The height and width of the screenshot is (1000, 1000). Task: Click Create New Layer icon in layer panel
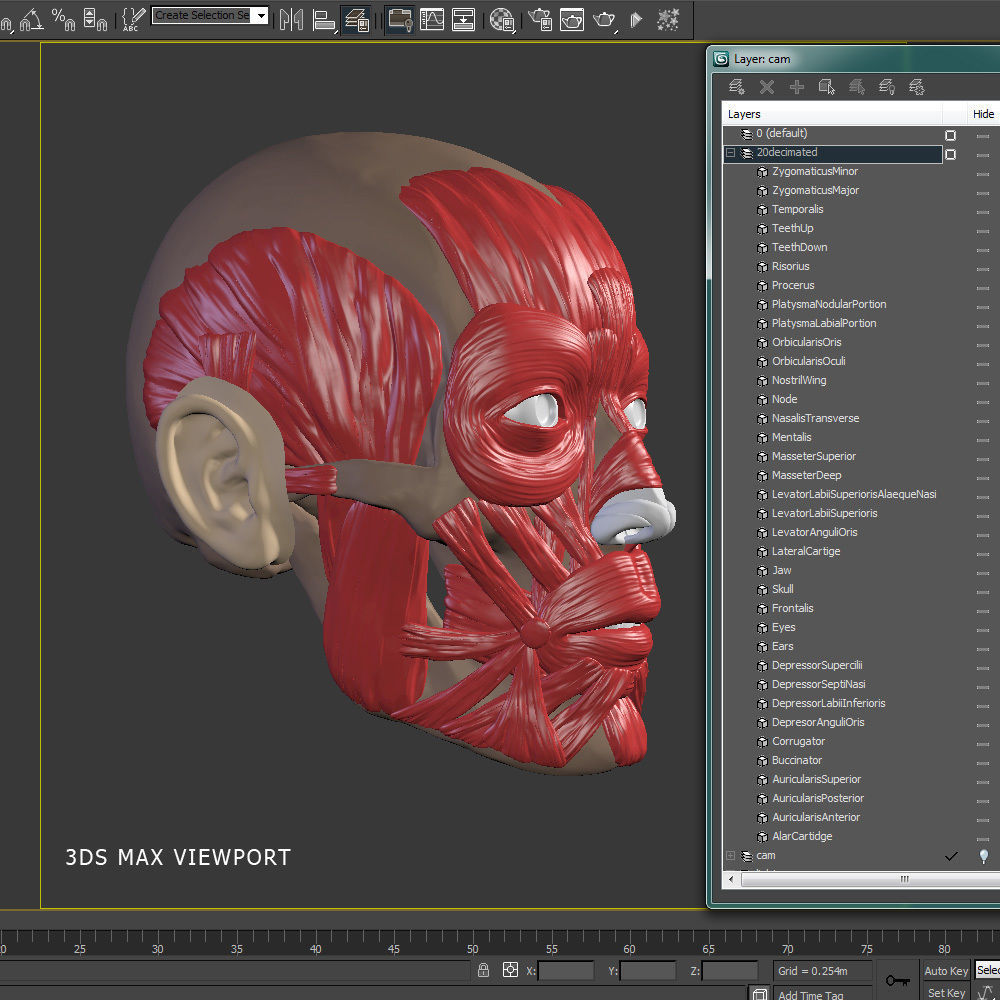click(736, 88)
